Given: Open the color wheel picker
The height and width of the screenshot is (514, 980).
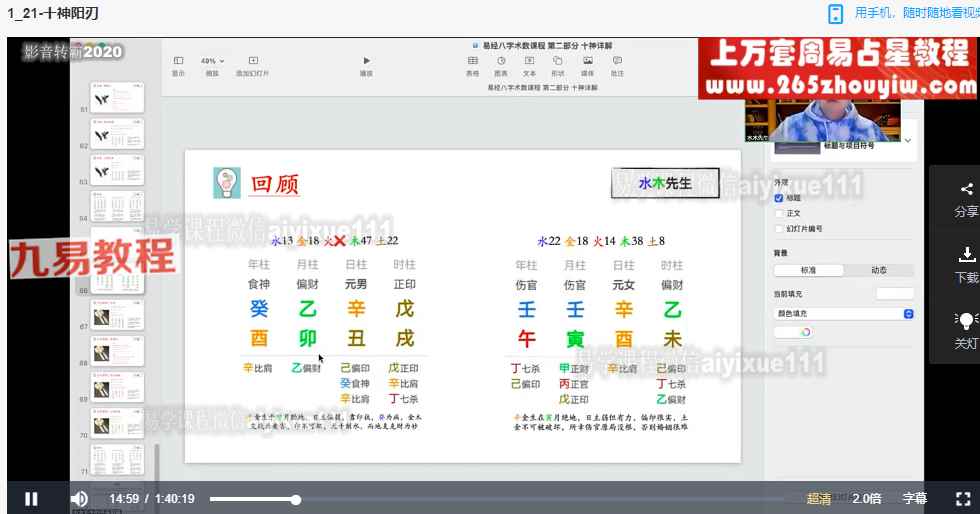Looking at the screenshot, I should coord(806,332).
